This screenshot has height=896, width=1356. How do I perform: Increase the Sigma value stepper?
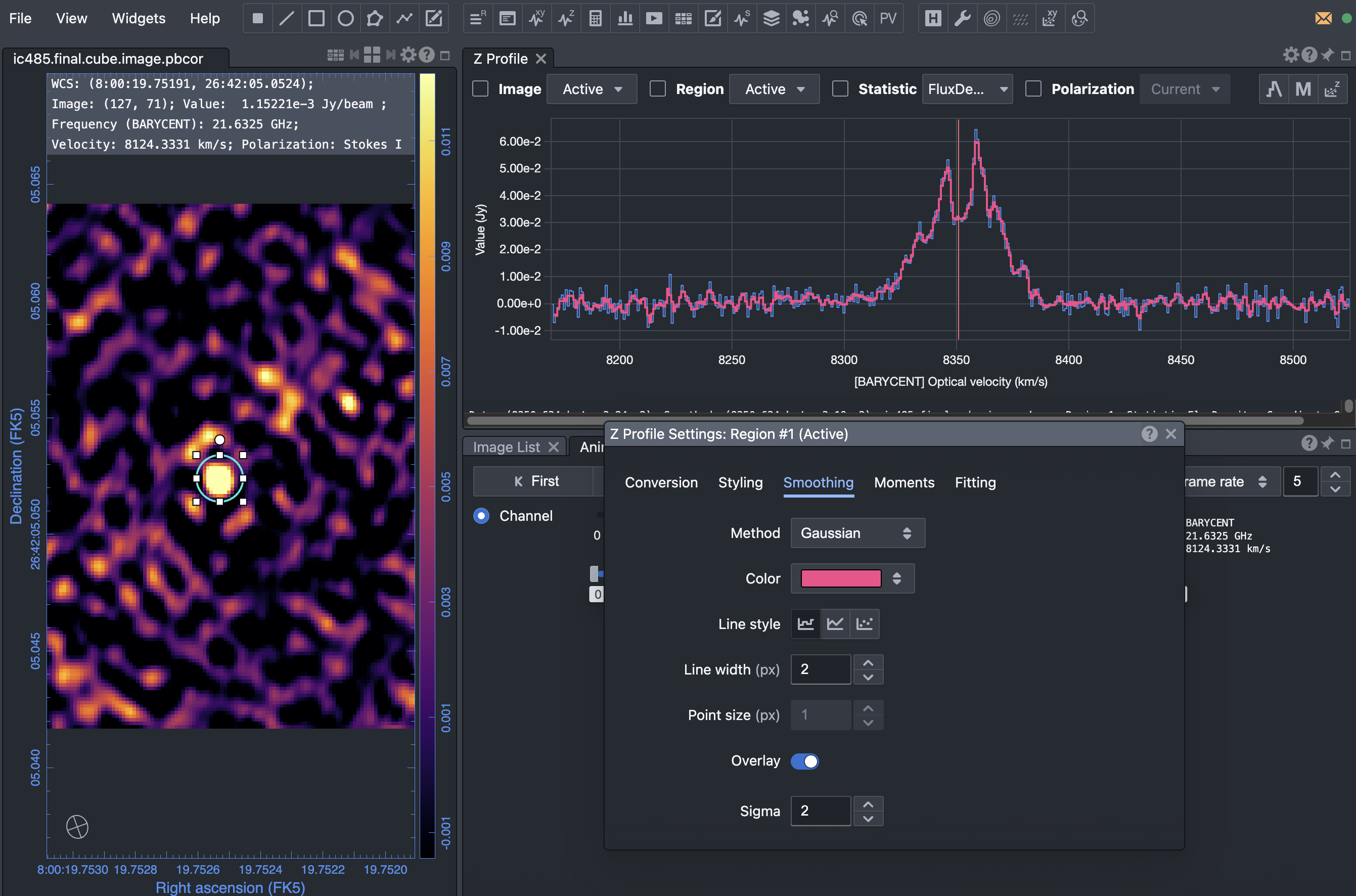tap(868, 804)
